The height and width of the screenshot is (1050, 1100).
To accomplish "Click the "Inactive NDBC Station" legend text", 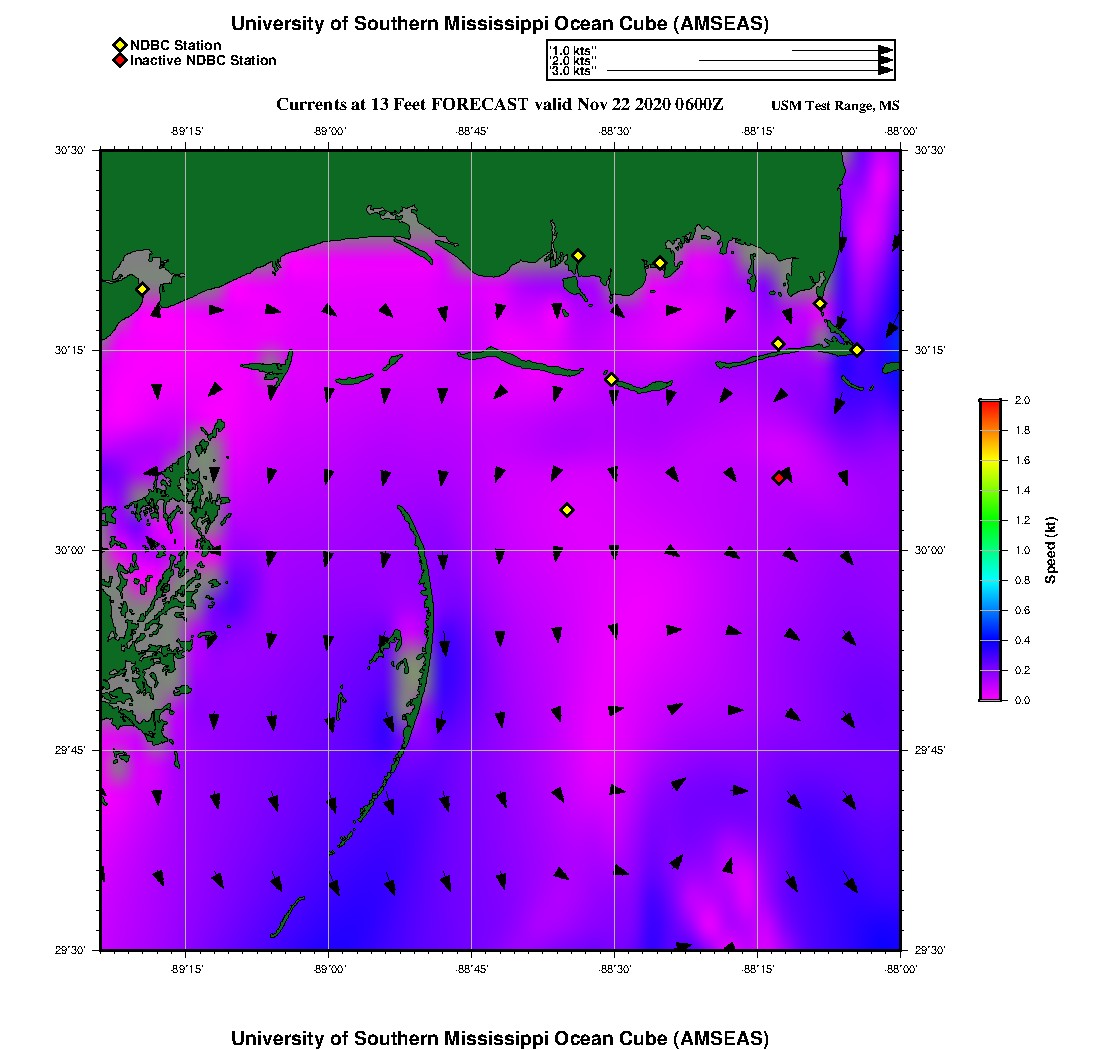I will point(203,61).
